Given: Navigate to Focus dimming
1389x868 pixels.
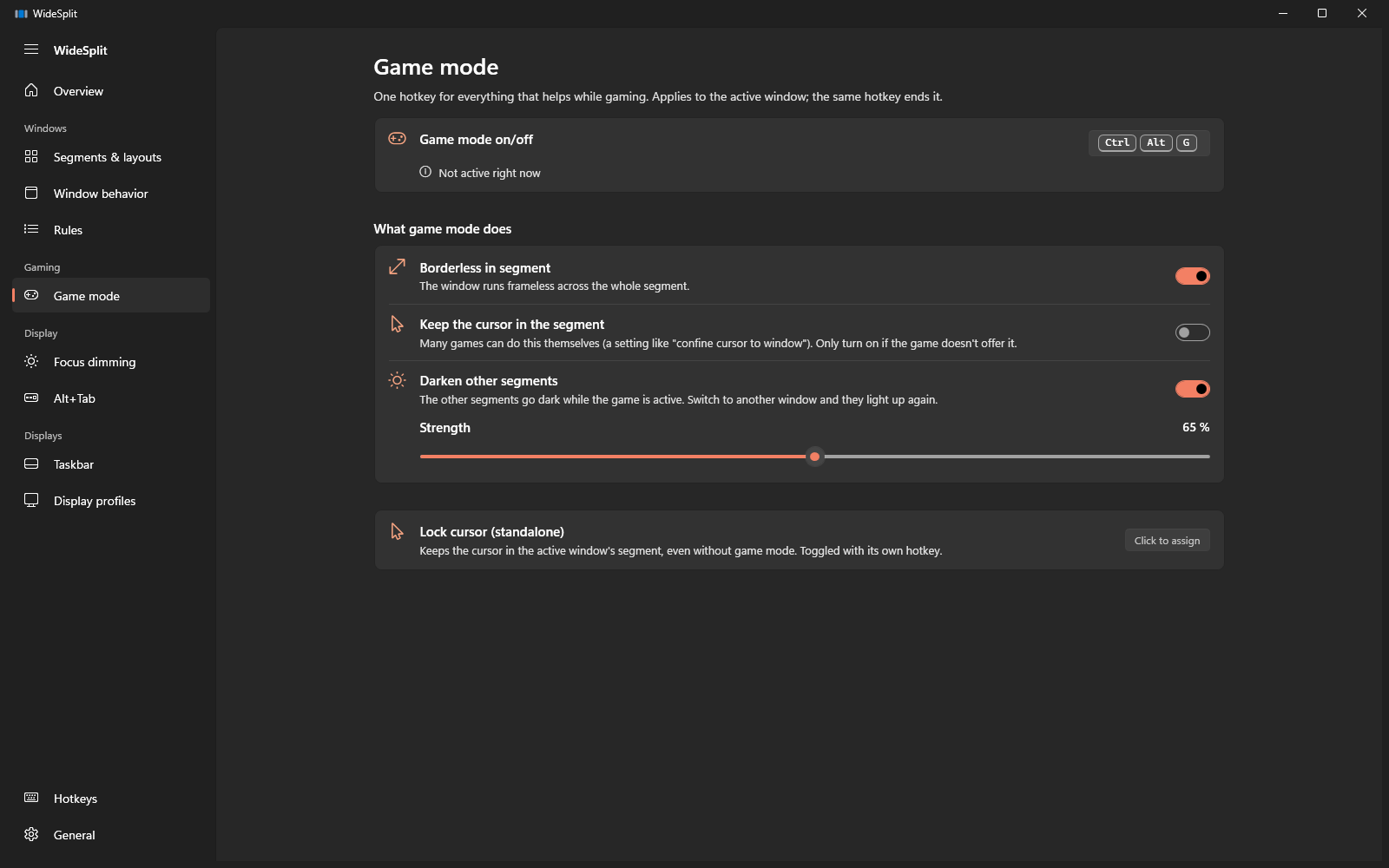Looking at the screenshot, I should (111, 362).
